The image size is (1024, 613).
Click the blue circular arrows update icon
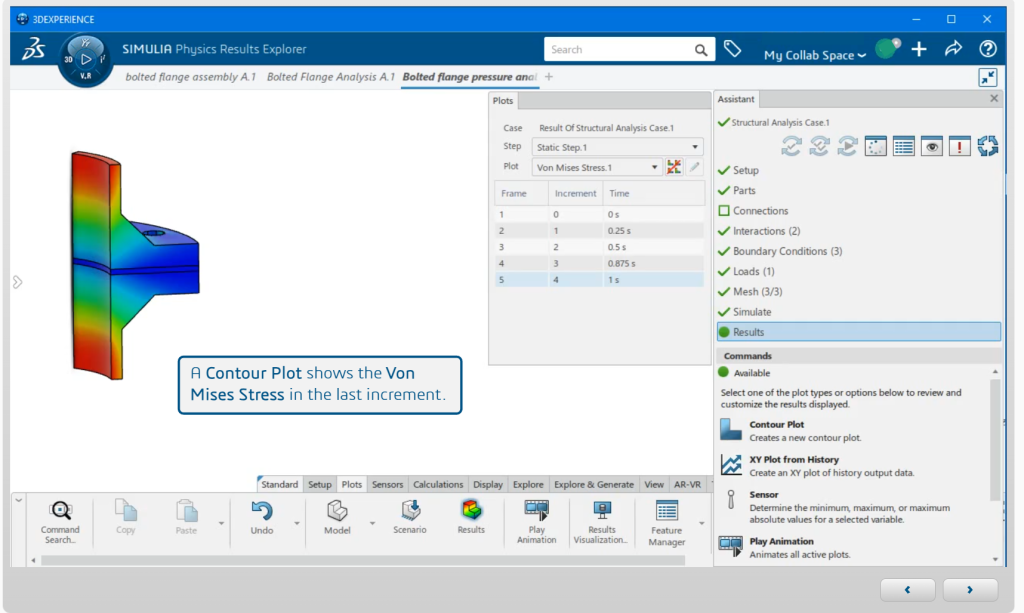(x=988, y=146)
